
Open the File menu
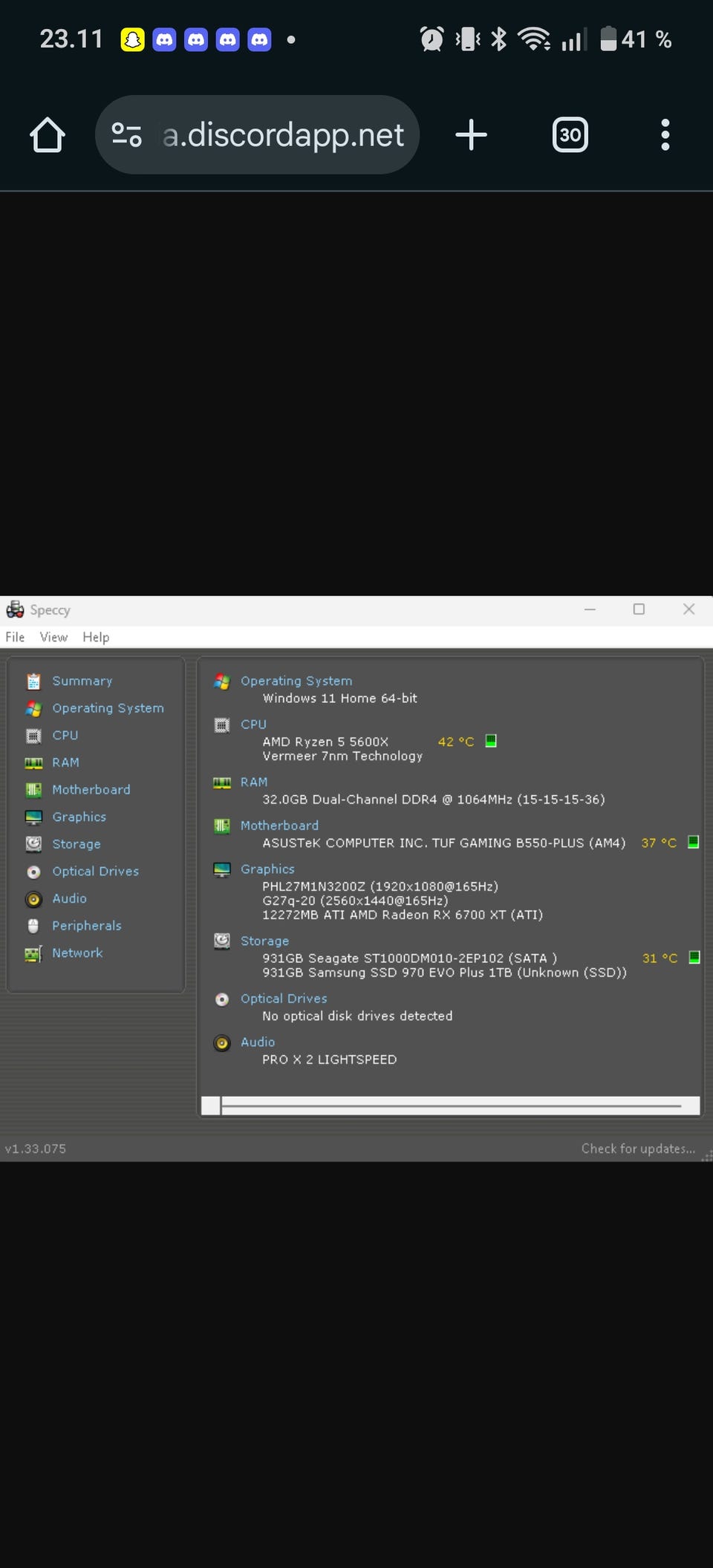click(15, 637)
